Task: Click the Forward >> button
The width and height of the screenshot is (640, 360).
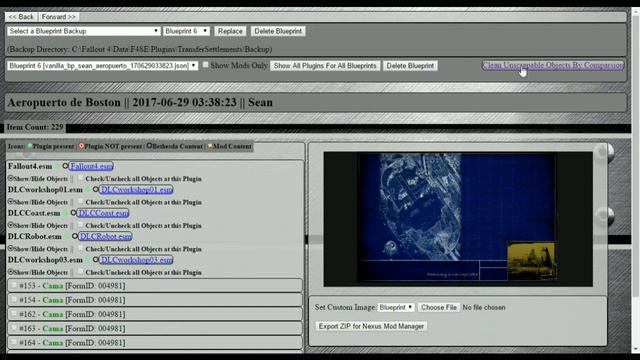Action: pyautogui.click(x=59, y=17)
